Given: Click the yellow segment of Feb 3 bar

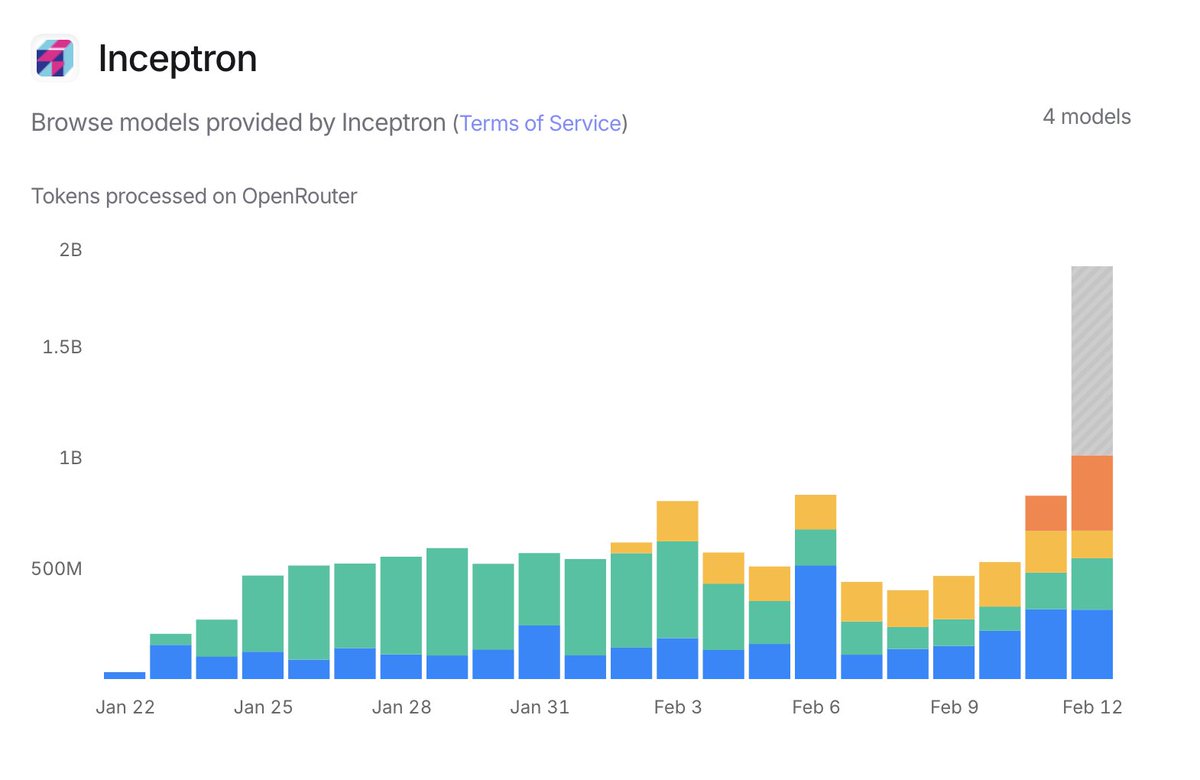Looking at the screenshot, I should (x=678, y=521).
